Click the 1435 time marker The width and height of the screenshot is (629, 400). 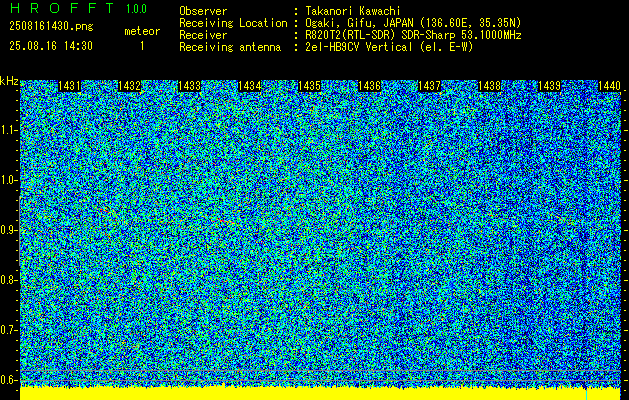pos(309,85)
